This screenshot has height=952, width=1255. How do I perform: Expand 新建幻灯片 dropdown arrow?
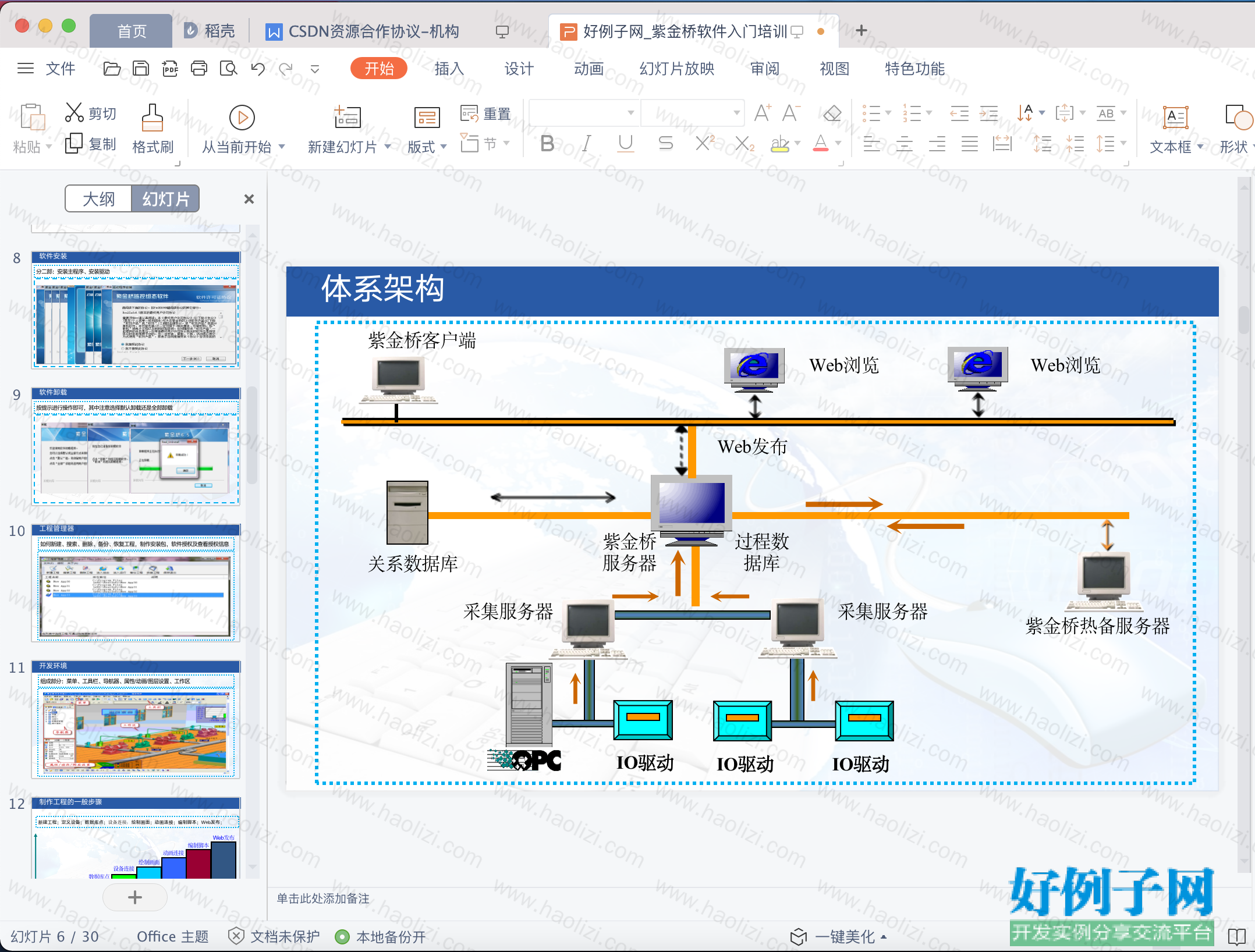[388, 147]
